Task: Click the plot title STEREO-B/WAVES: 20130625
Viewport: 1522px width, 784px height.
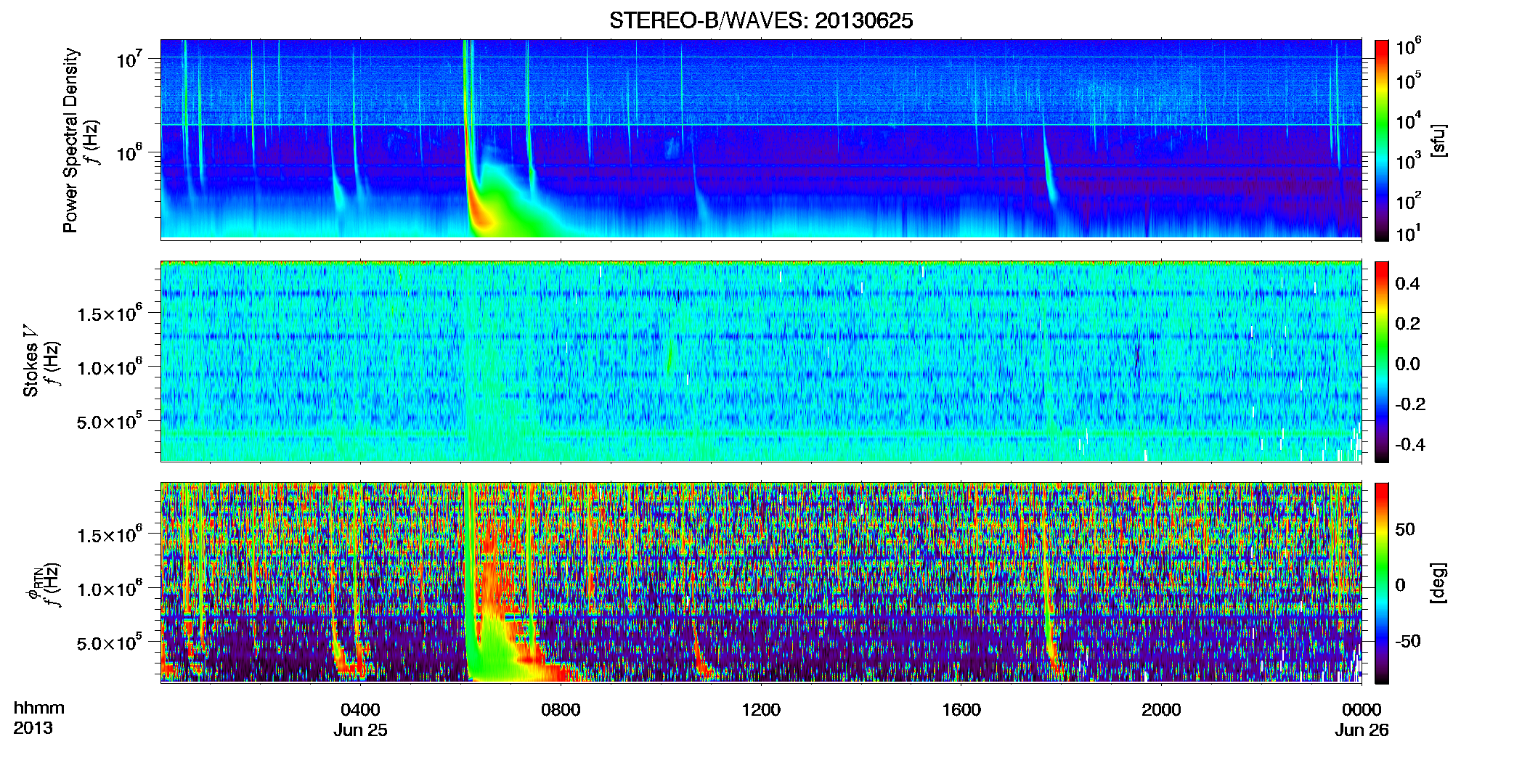Action: pos(761,20)
